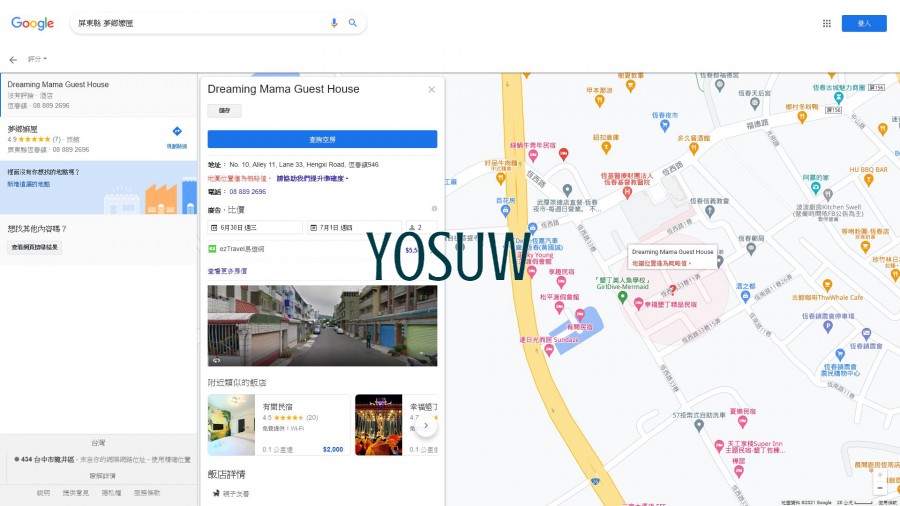Open the street view photo thumbnail
This screenshot has width=900, height=506.
click(x=322, y=325)
